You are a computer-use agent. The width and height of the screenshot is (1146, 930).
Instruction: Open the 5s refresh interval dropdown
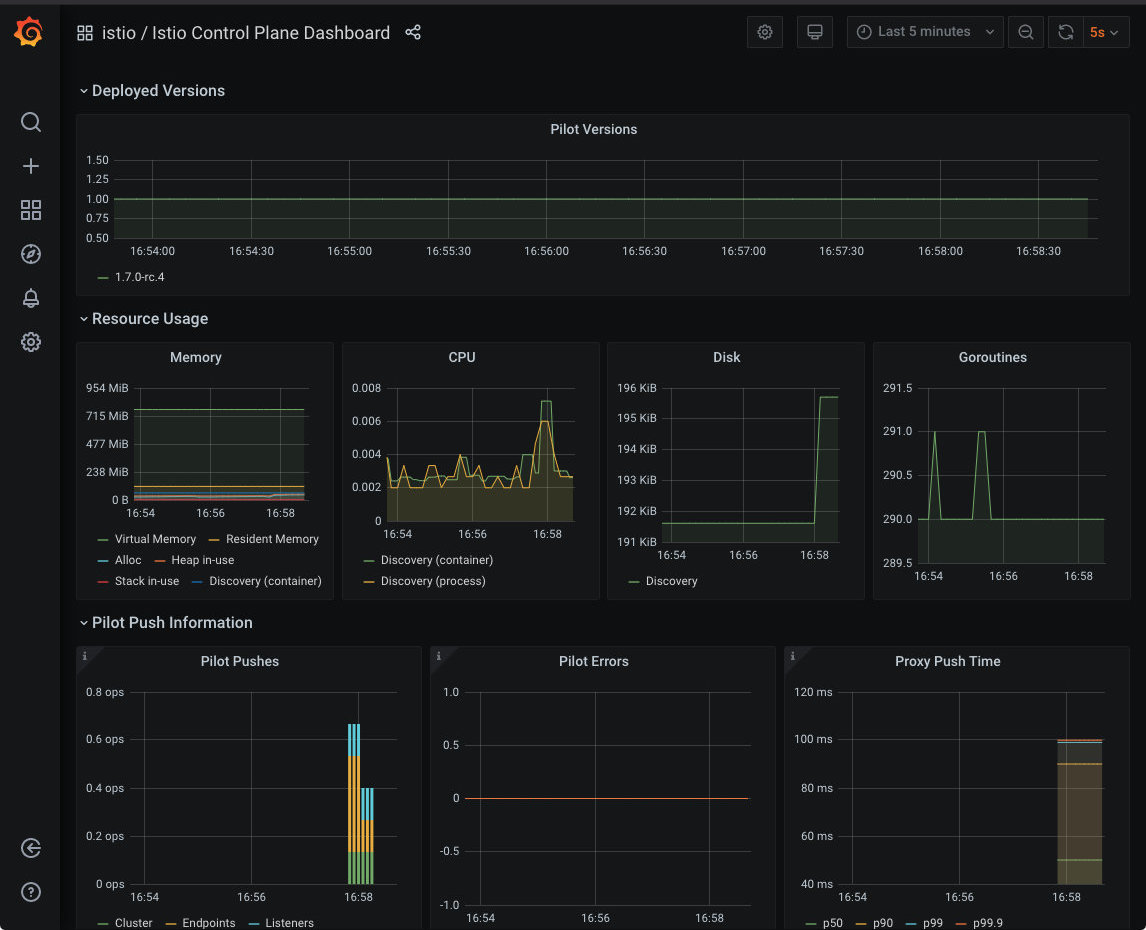point(1106,32)
